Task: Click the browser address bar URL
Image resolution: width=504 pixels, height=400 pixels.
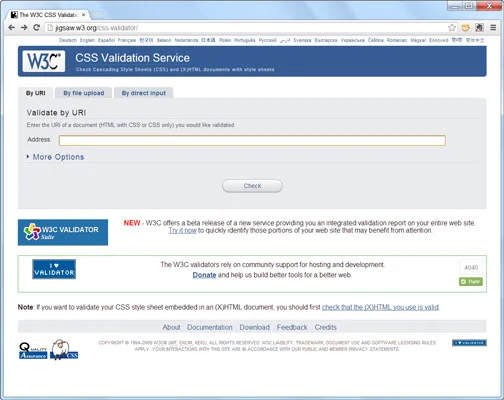Action: [x=97, y=28]
